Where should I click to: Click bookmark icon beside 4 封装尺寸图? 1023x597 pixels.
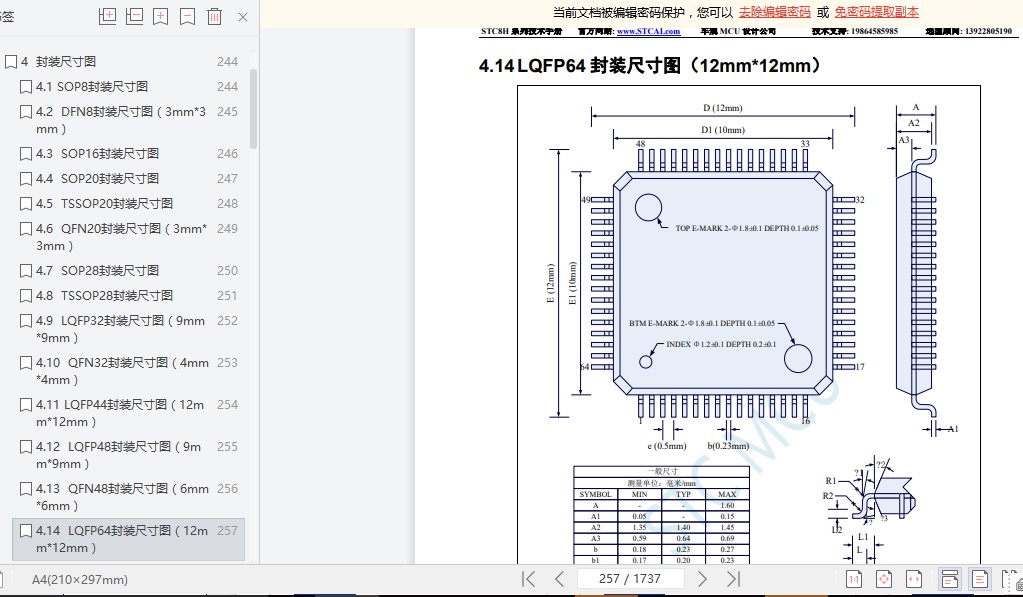coord(10,62)
